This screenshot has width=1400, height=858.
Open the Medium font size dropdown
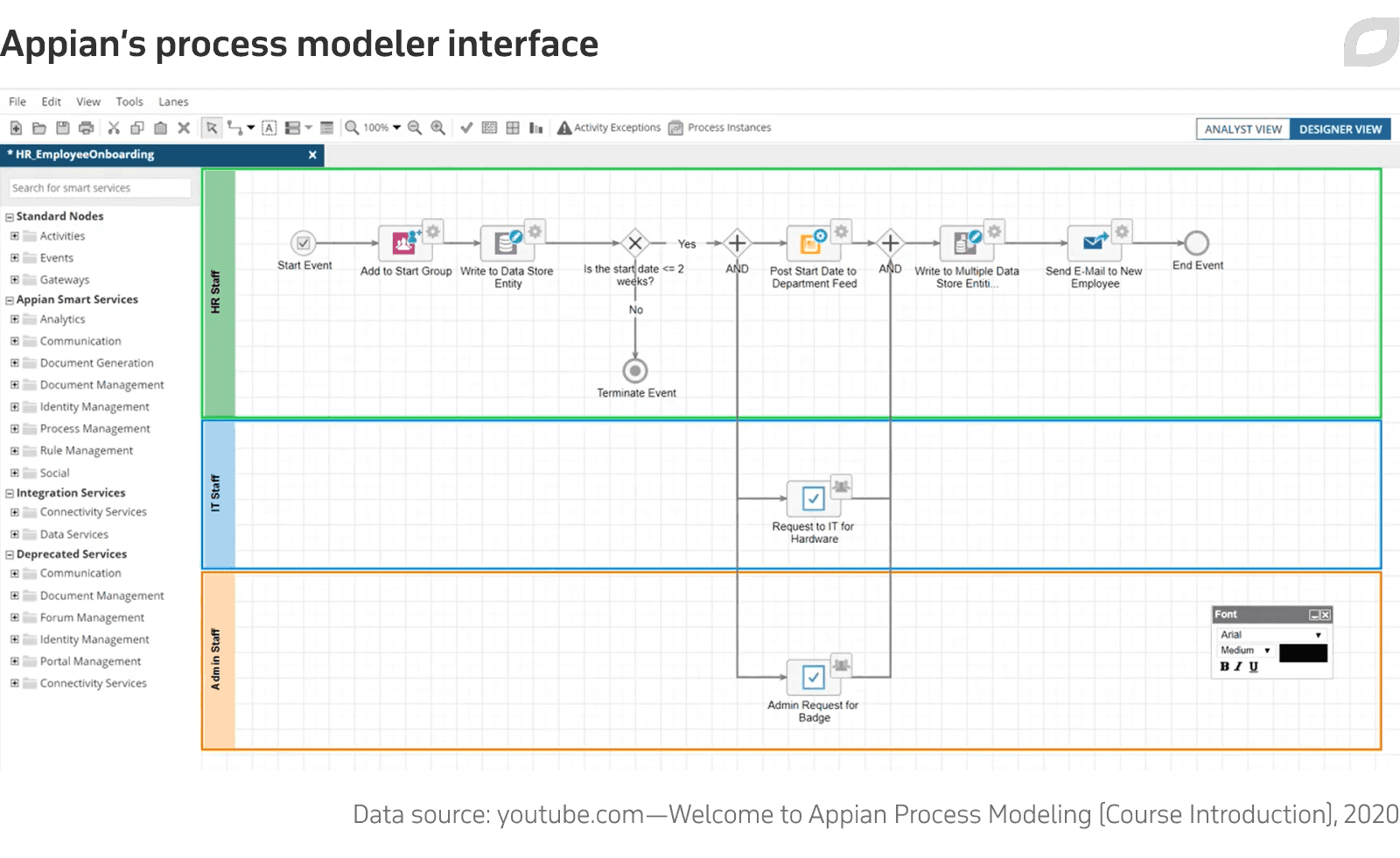(x=1245, y=651)
